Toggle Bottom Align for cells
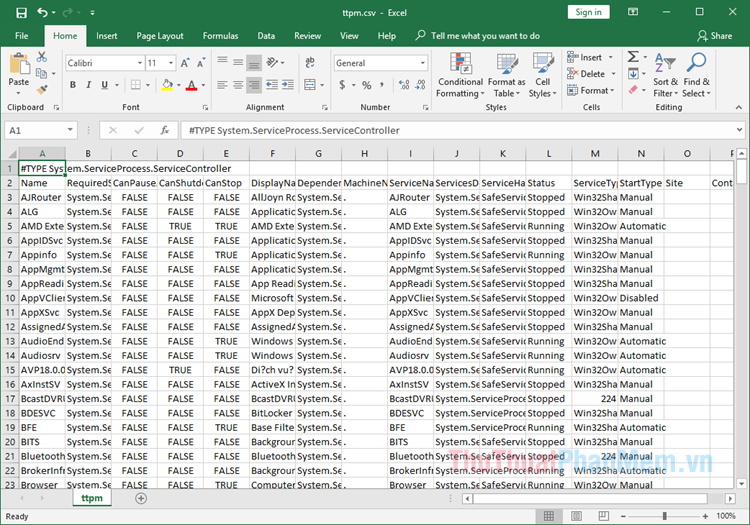Viewport: 750px width, 525px height. point(254,62)
